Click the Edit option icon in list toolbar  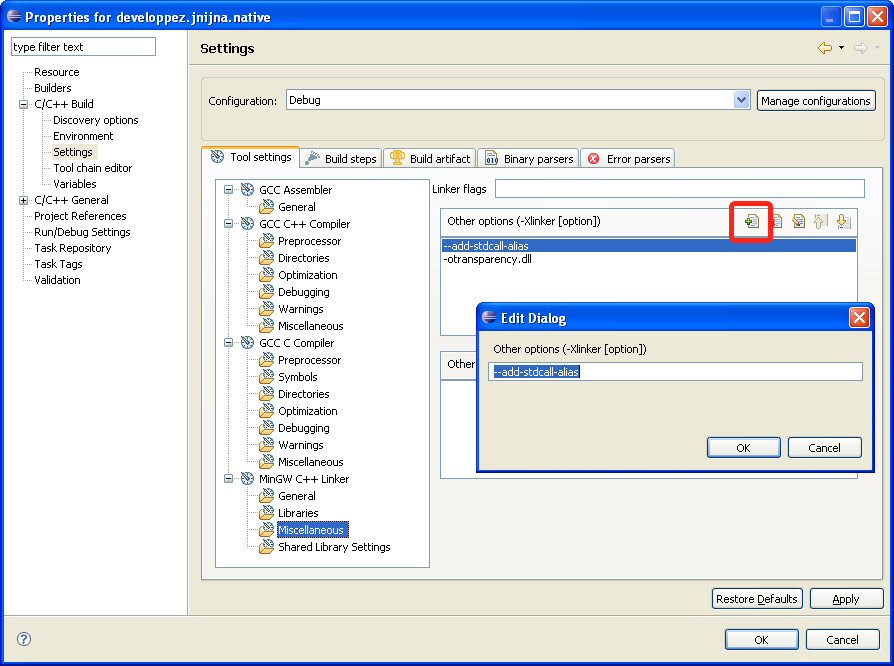pos(798,222)
